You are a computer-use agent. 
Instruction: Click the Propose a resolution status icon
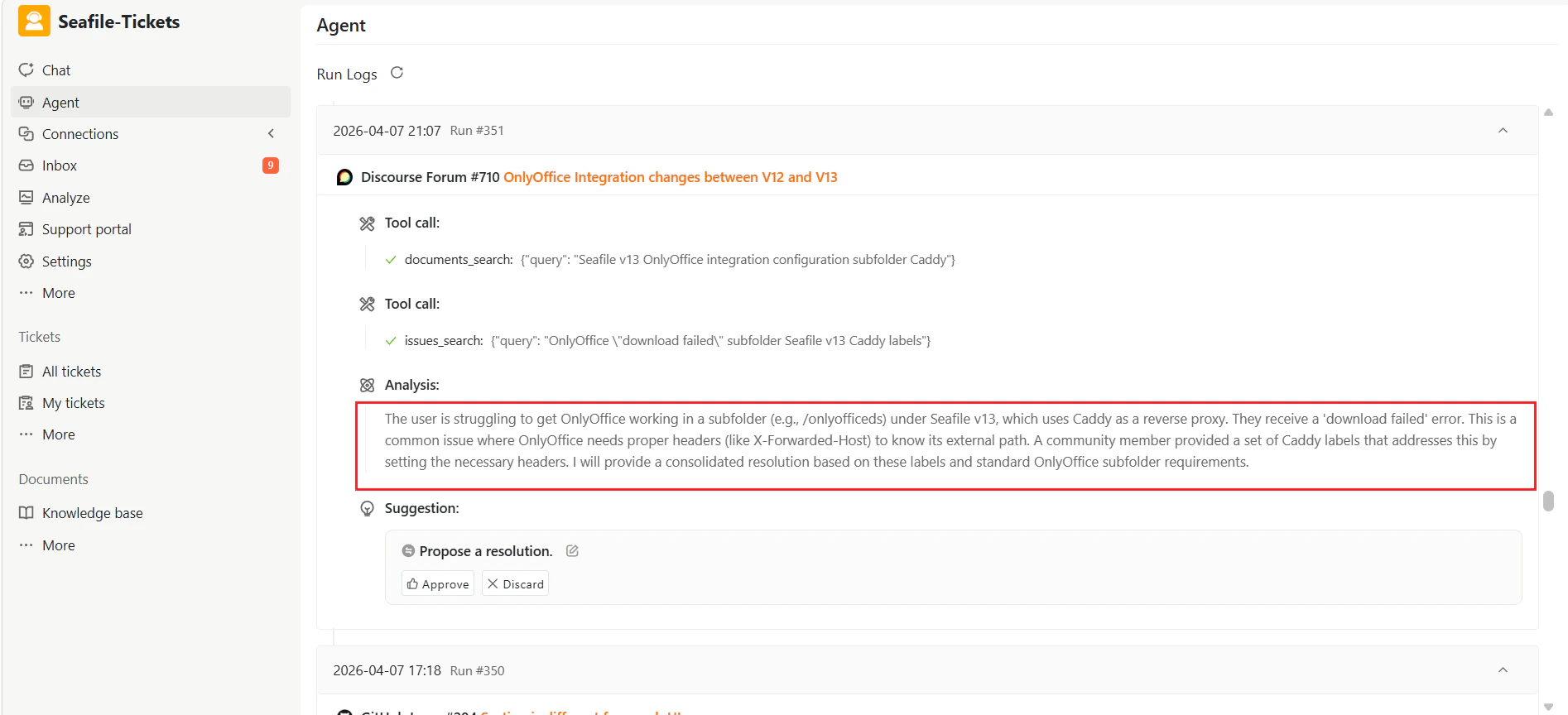click(x=408, y=551)
